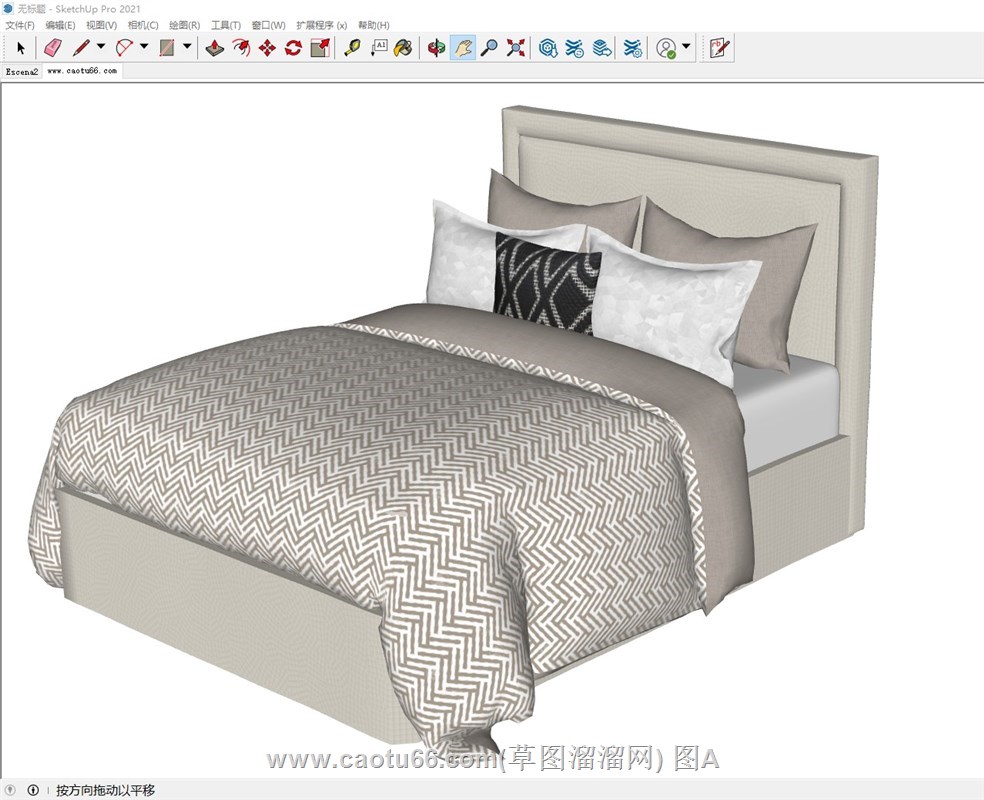Activate the Zoom Extents tool
The image size is (984, 800).
tap(516, 47)
